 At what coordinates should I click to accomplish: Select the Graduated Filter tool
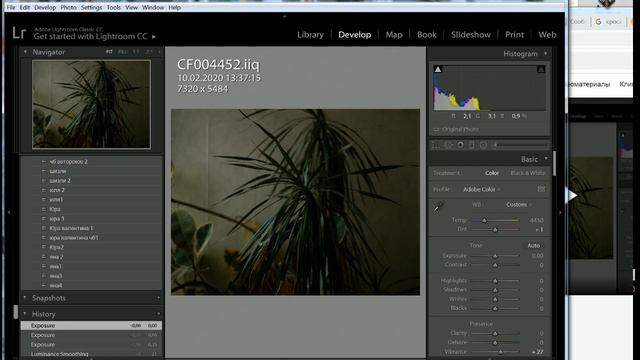click(471, 145)
